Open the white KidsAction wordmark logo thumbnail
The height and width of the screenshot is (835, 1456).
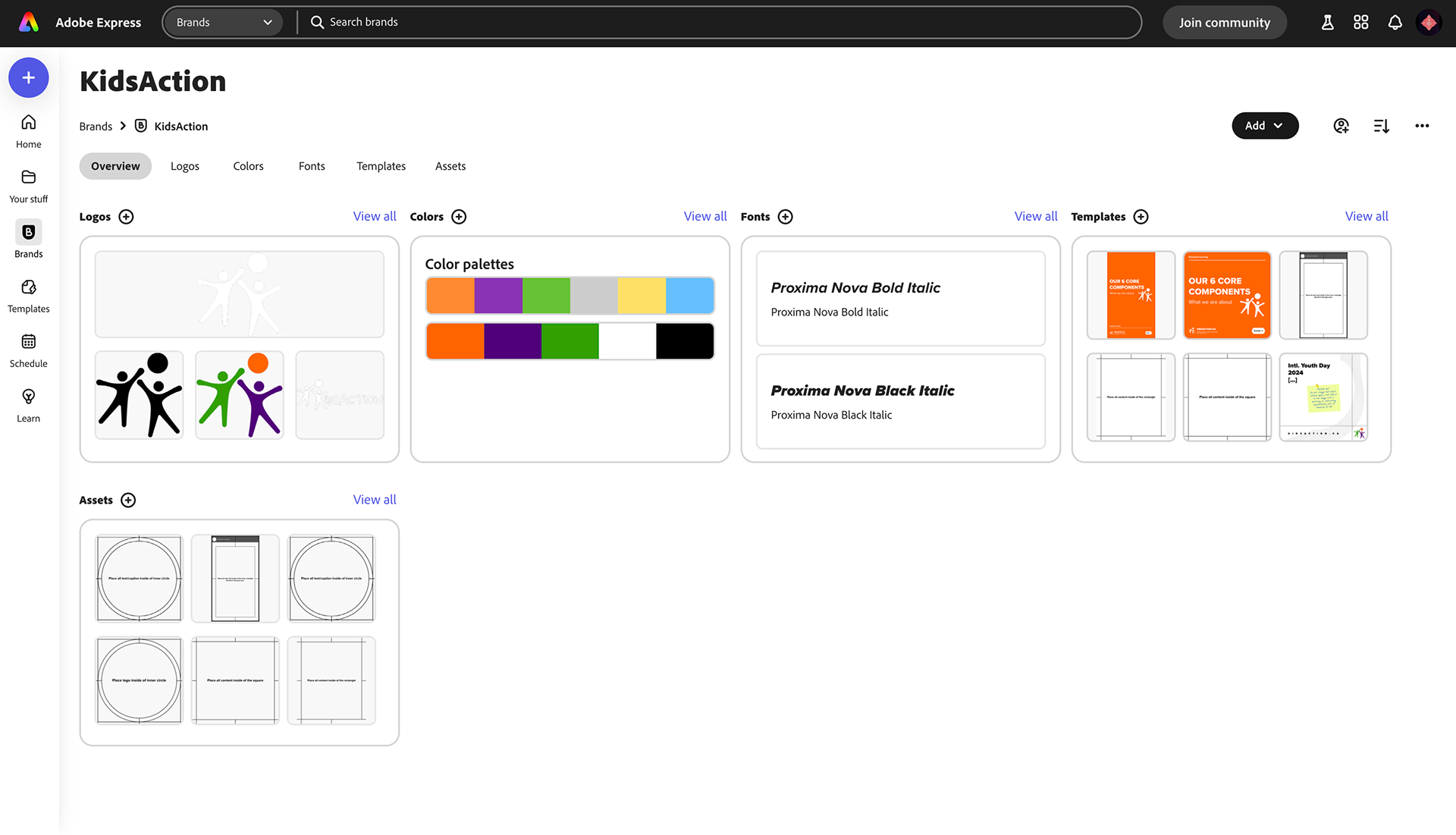point(340,395)
